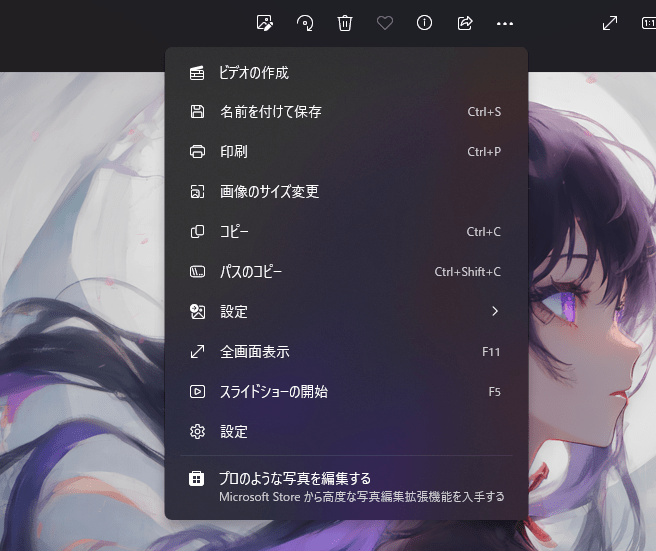
Task: Delete the photo with the trash icon
Action: pos(345,23)
